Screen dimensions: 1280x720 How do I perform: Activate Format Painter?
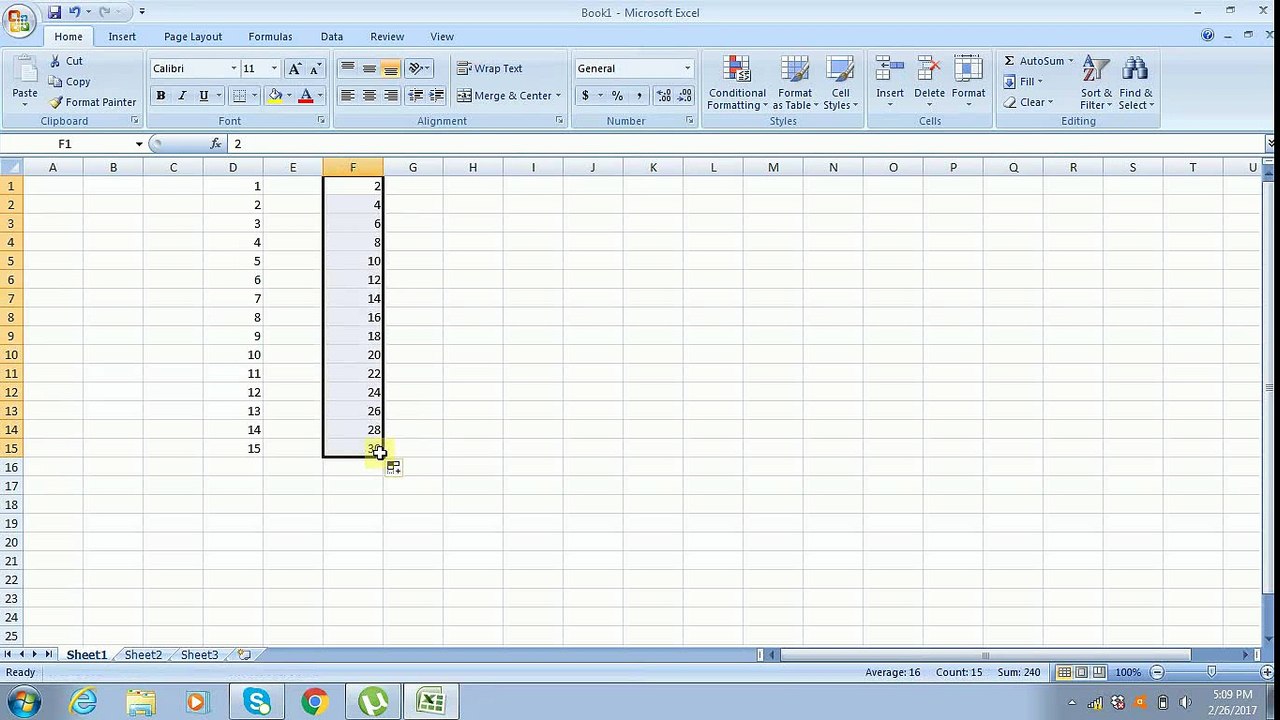[92, 102]
